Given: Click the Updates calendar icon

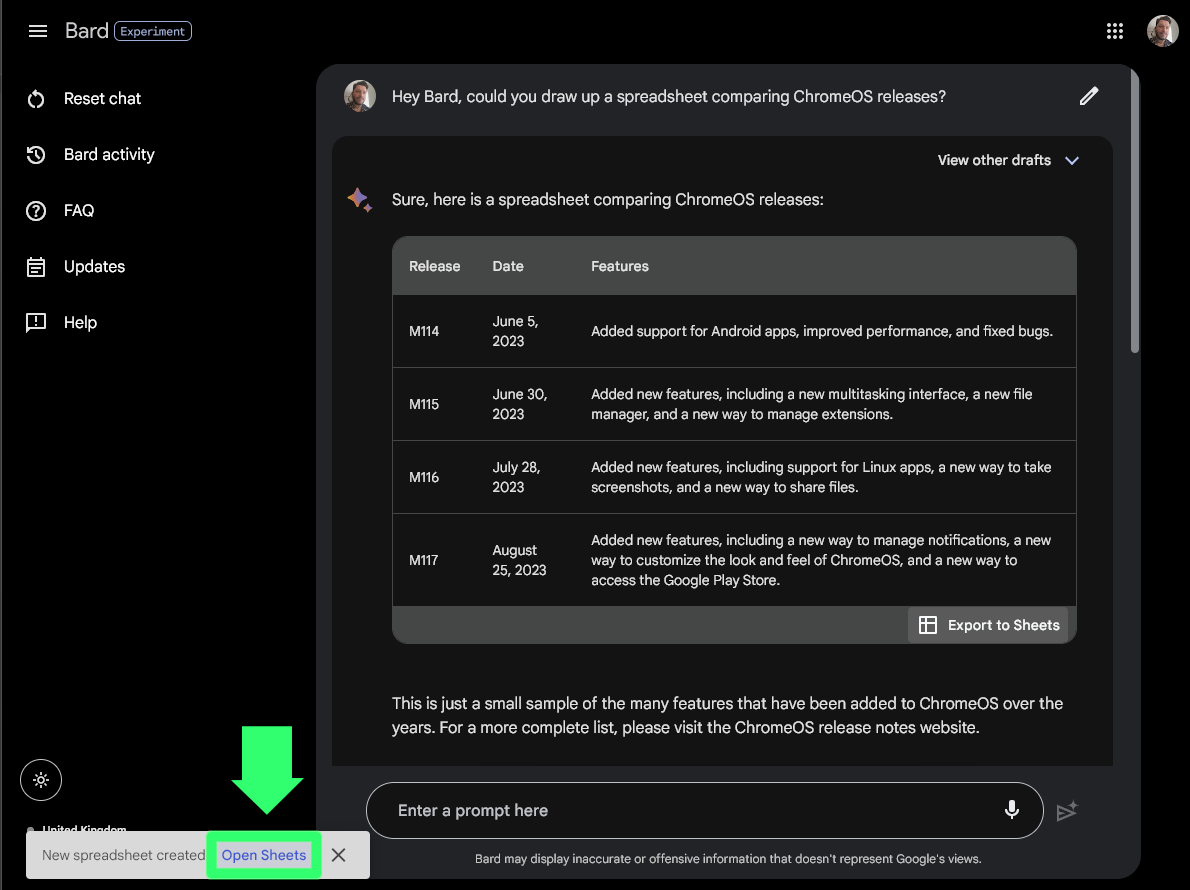Looking at the screenshot, I should point(36,266).
